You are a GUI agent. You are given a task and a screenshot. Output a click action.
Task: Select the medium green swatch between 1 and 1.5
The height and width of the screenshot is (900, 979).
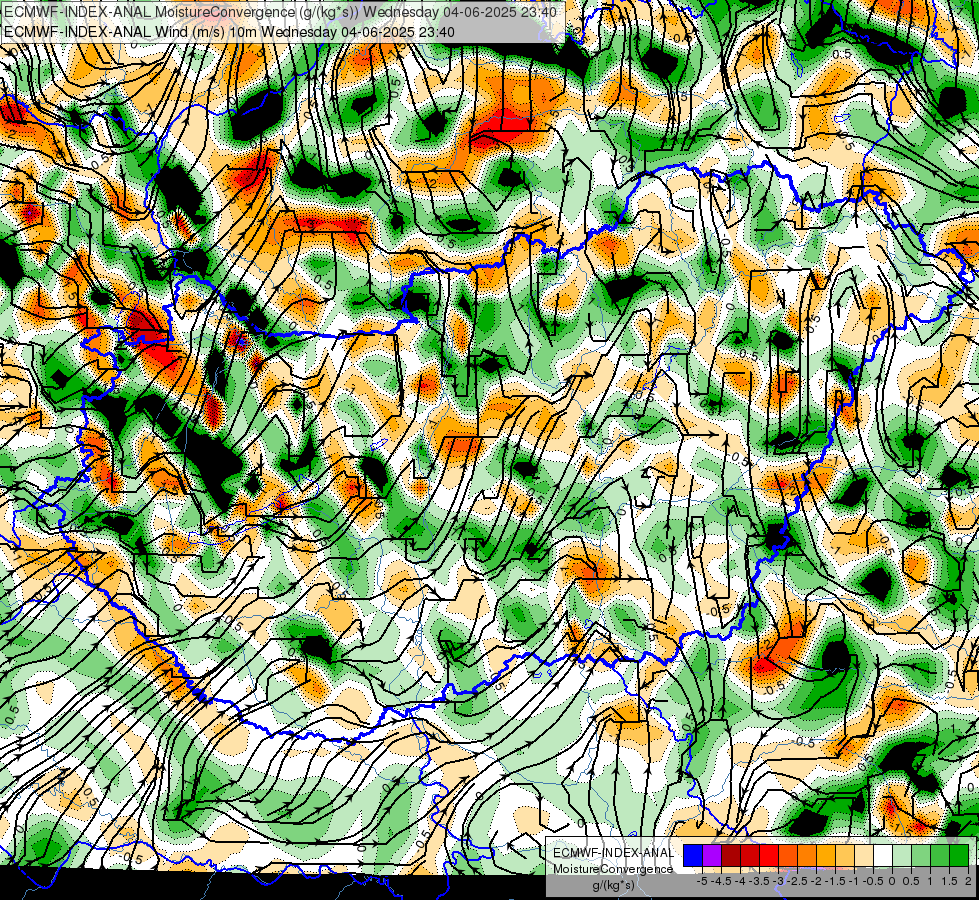(x=940, y=856)
